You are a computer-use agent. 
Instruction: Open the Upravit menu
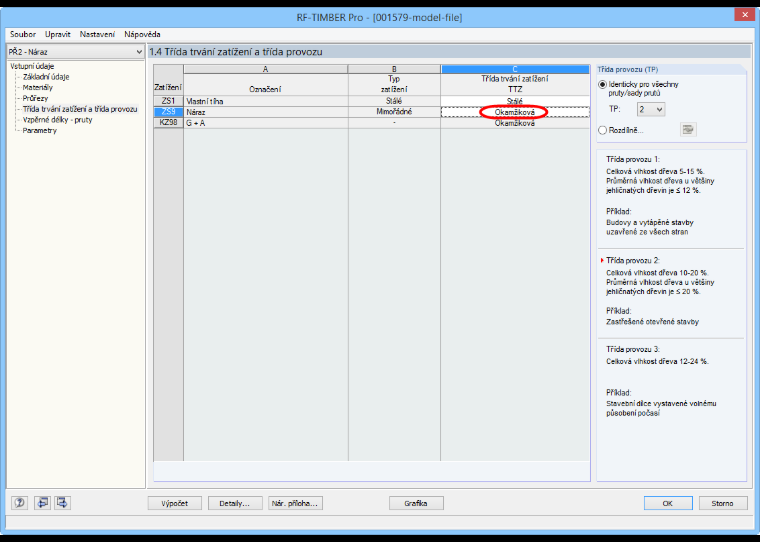(x=58, y=34)
